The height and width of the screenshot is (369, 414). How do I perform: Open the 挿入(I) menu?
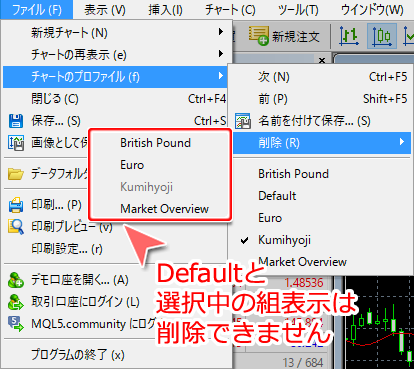click(x=165, y=10)
